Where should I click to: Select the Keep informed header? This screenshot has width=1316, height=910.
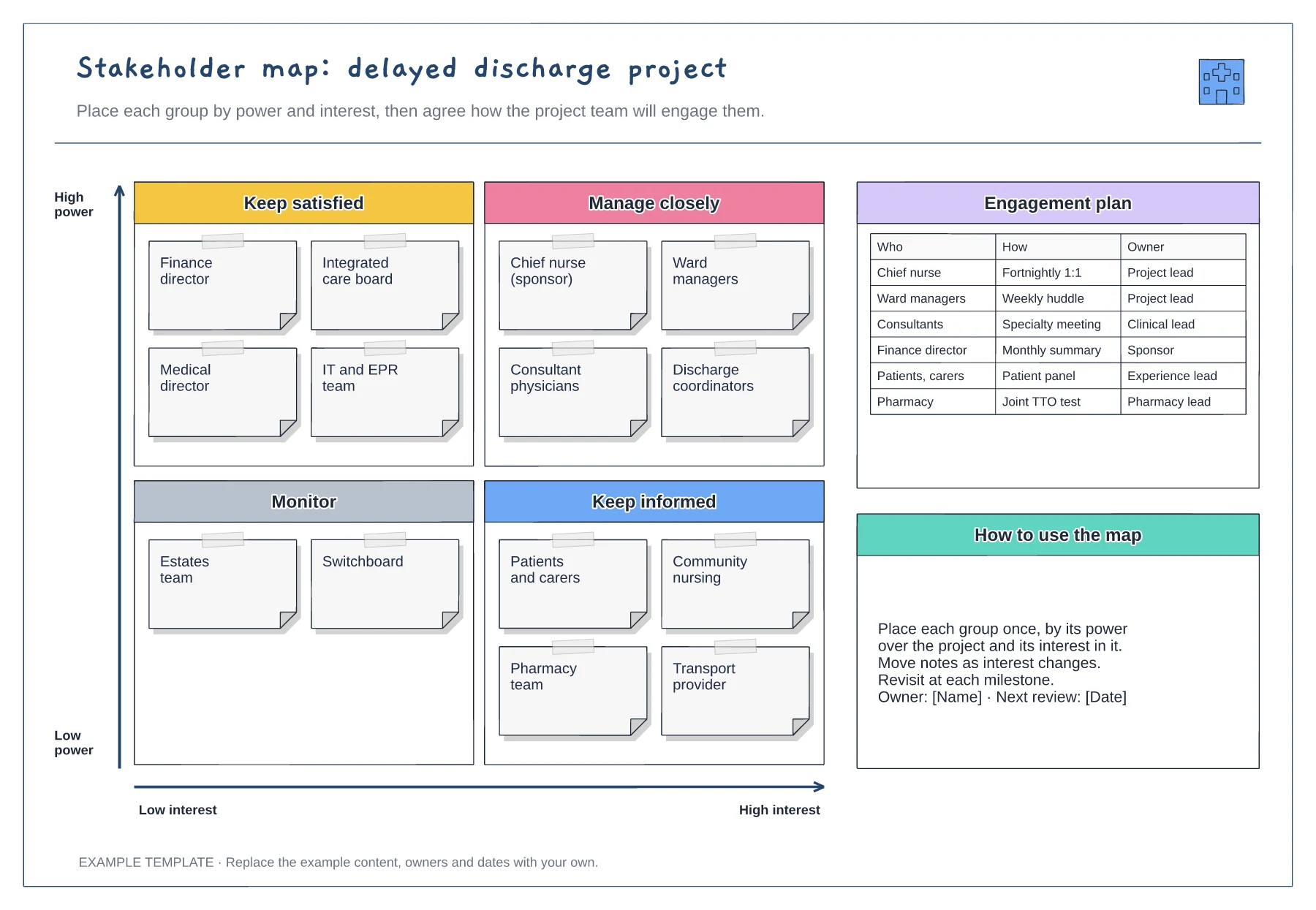(x=654, y=501)
